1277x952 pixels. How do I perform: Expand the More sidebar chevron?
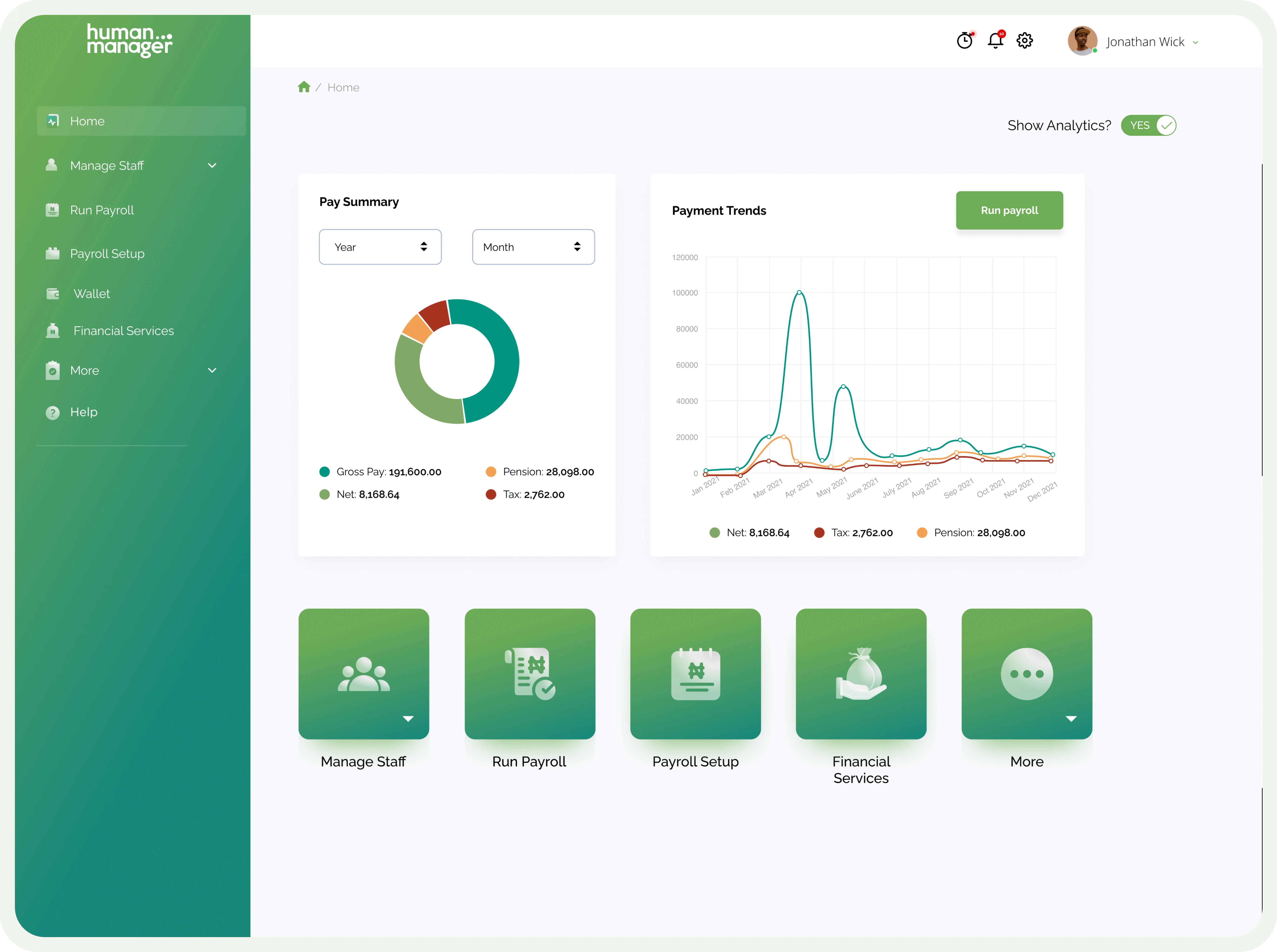[x=212, y=371]
